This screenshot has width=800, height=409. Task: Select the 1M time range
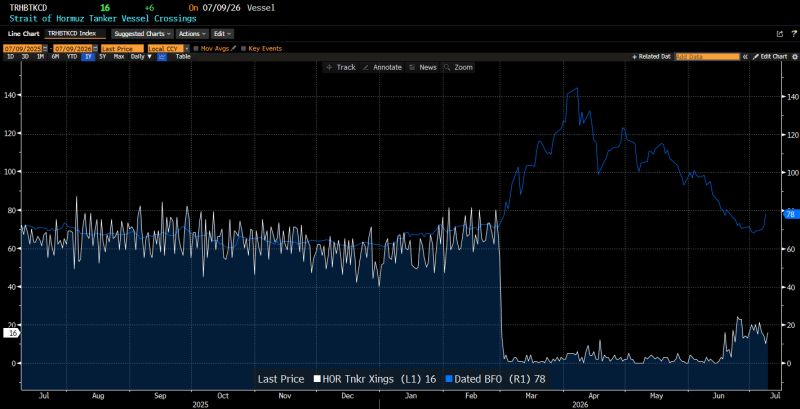click(x=40, y=57)
